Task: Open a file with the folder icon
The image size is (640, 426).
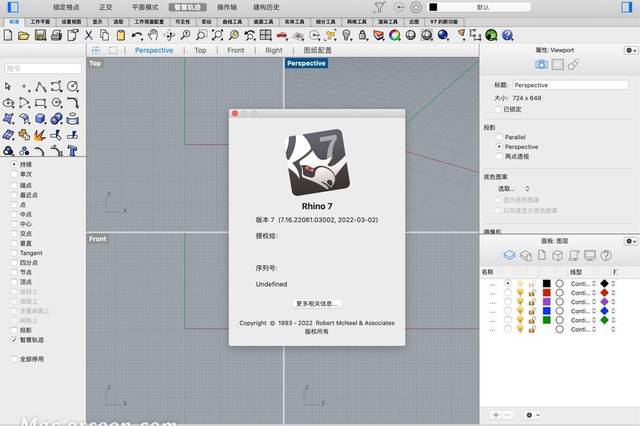Action: [x=24, y=36]
